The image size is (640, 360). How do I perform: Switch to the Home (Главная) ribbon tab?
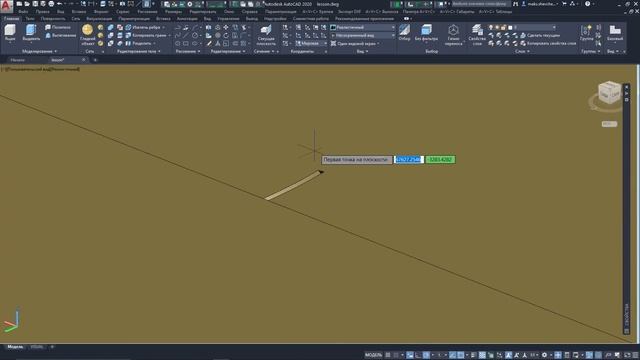pos(11,19)
